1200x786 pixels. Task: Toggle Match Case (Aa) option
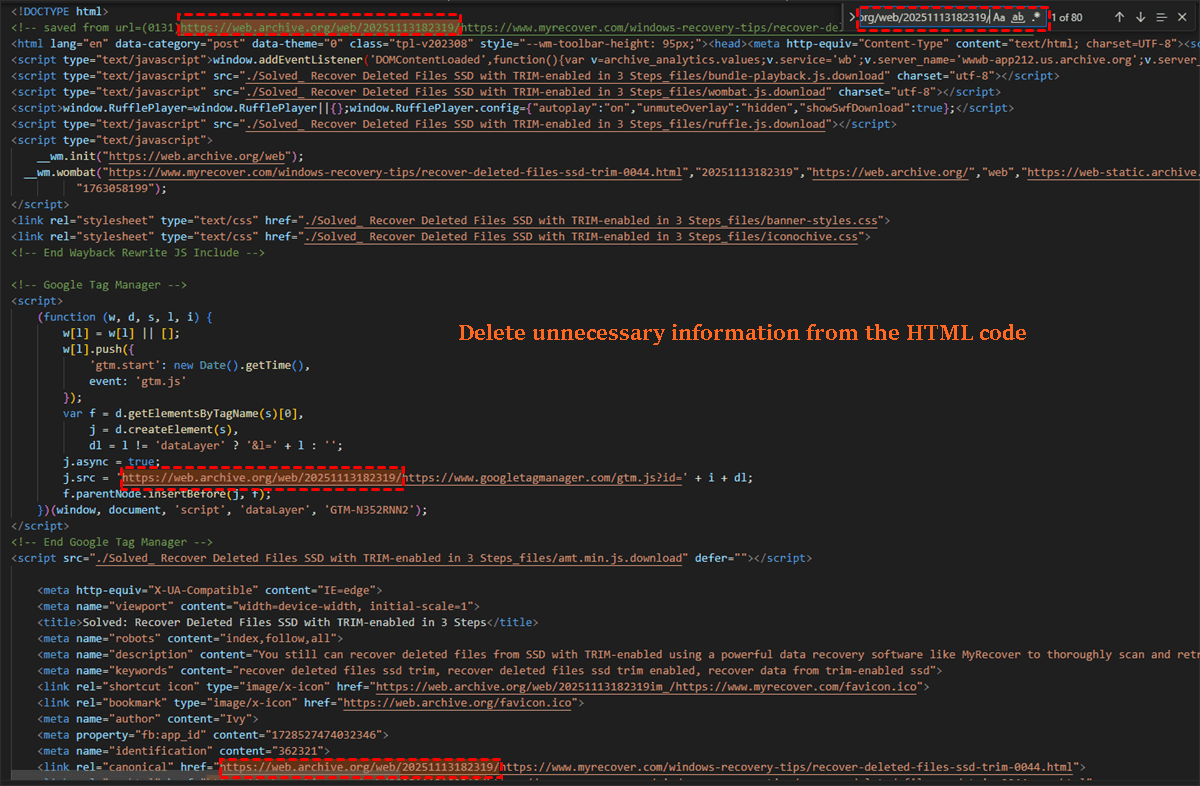tap(1000, 17)
